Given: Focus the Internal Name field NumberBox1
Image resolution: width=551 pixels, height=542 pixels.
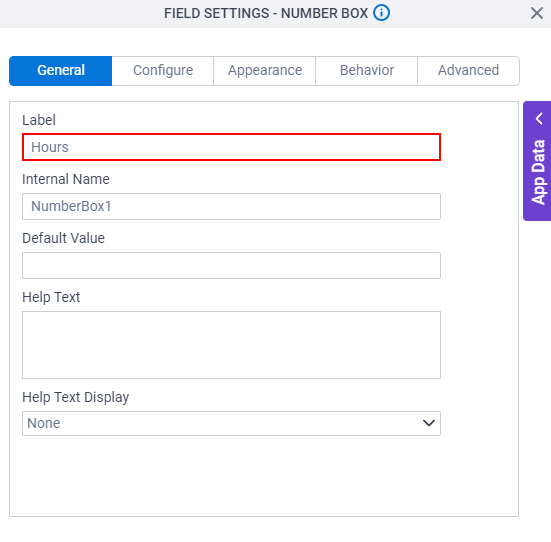Looking at the screenshot, I should click(x=231, y=206).
